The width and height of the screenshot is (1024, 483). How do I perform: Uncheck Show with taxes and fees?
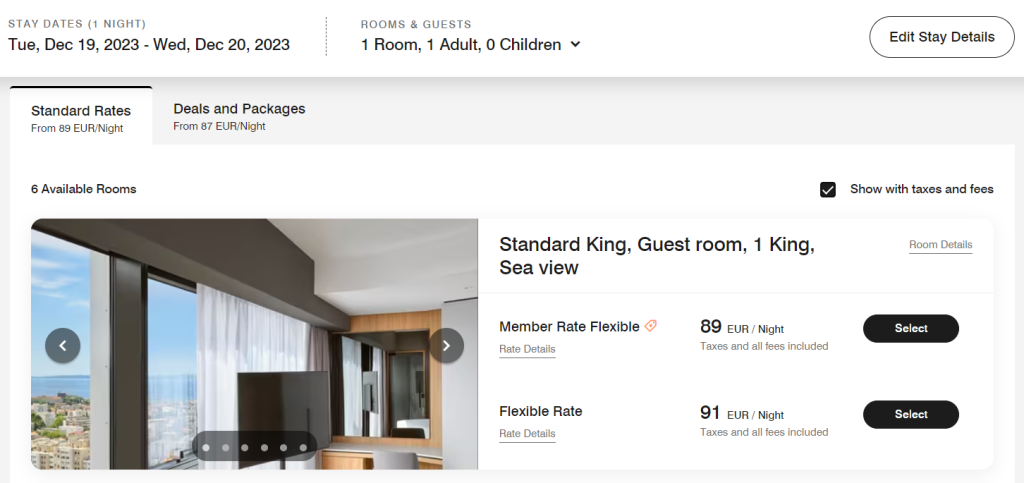828,189
